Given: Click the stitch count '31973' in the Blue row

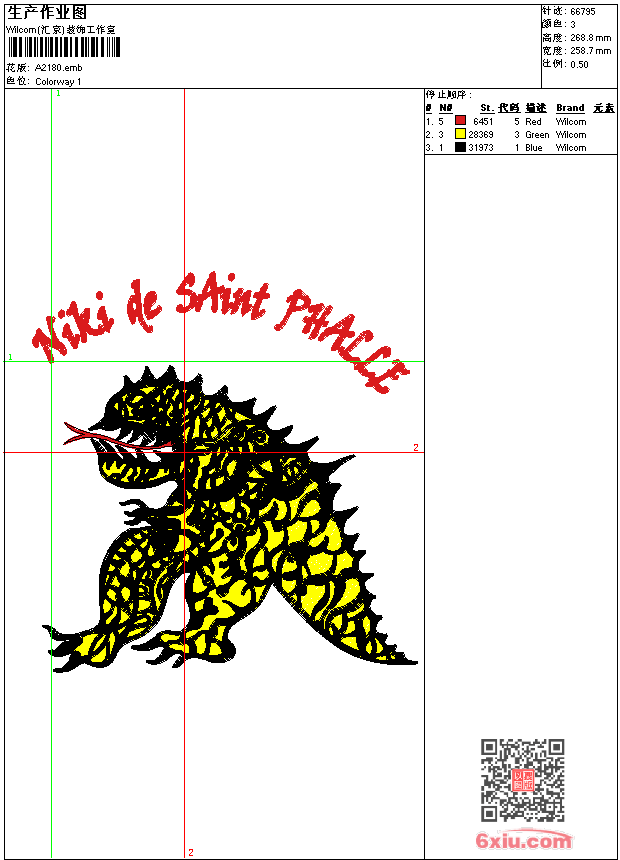Looking at the screenshot, I should pos(481,148).
